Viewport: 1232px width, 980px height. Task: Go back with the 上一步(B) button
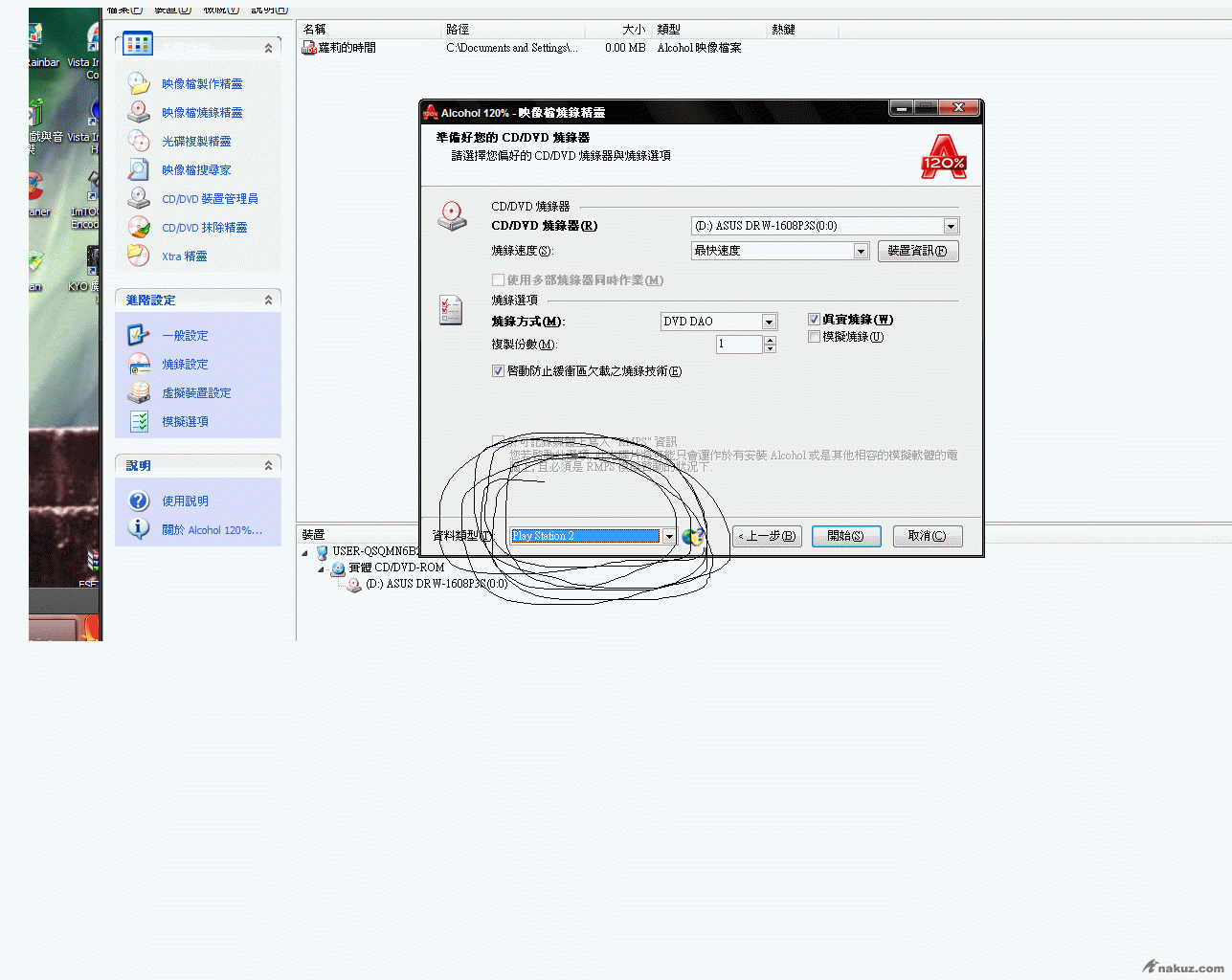767,536
